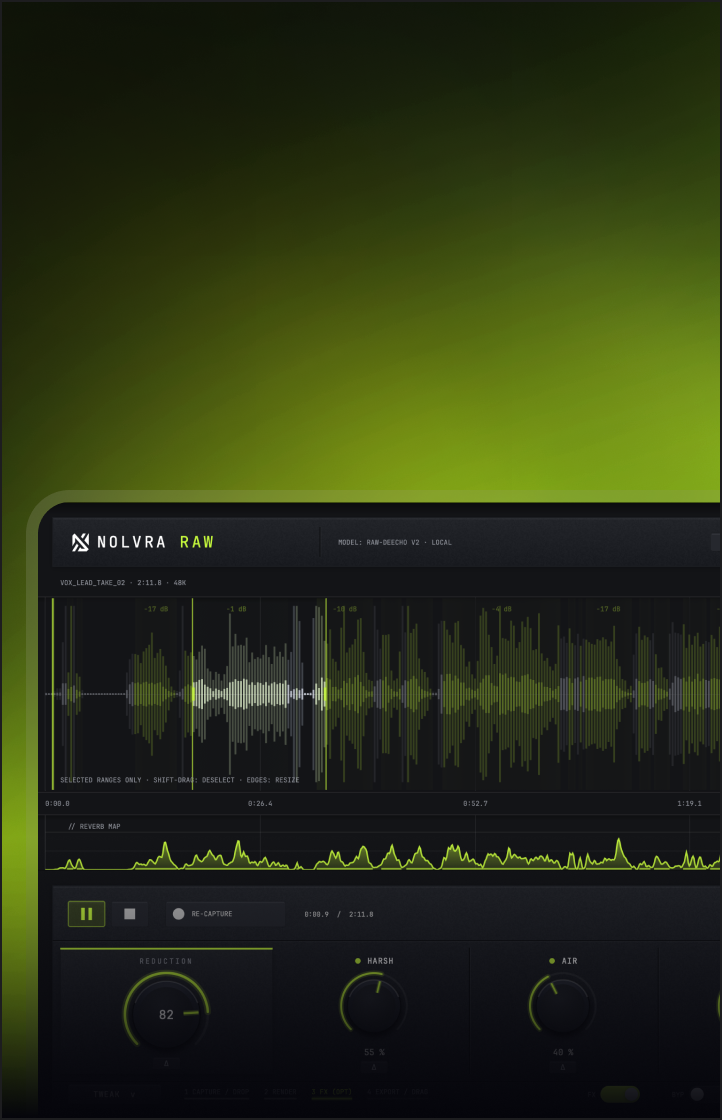
Task: Toggle the HARSH green enable dot
Action: click(358, 961)
